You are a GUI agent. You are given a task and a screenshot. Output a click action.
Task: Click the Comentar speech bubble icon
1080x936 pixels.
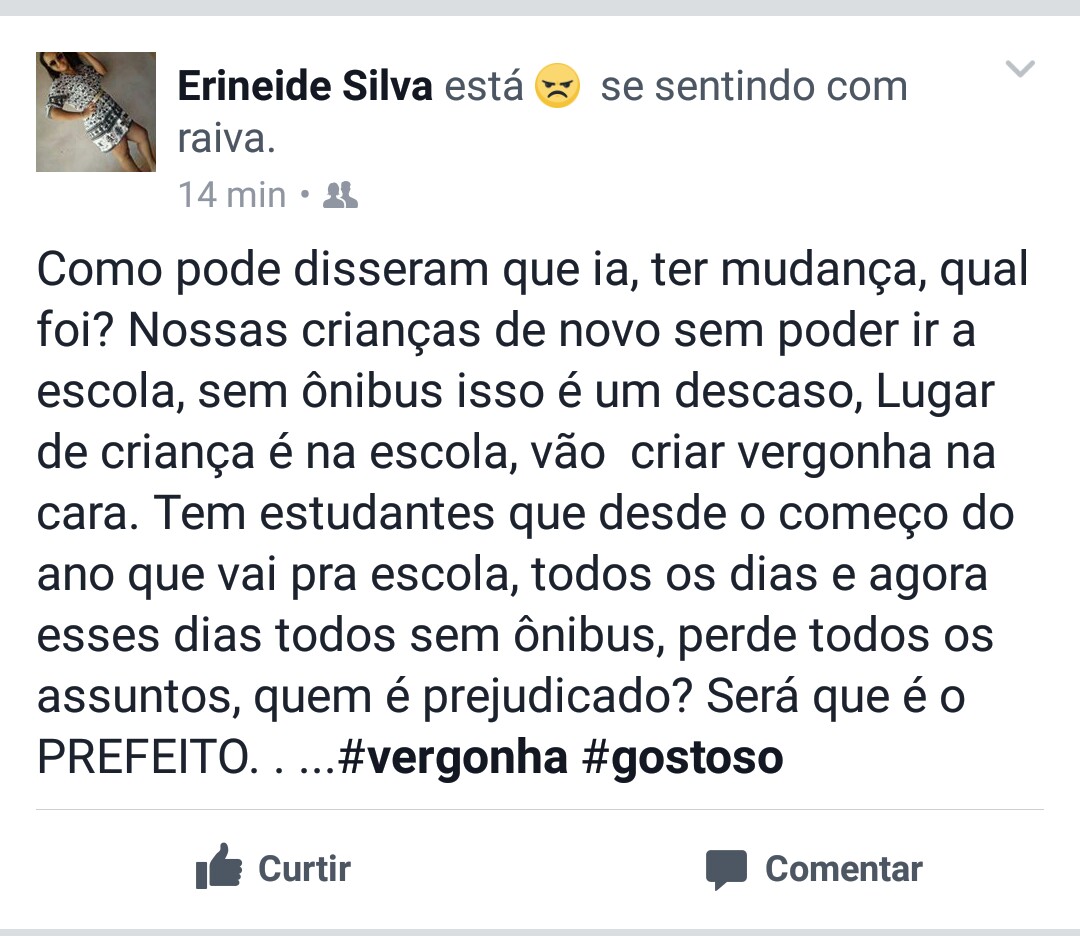coord(726,869)
